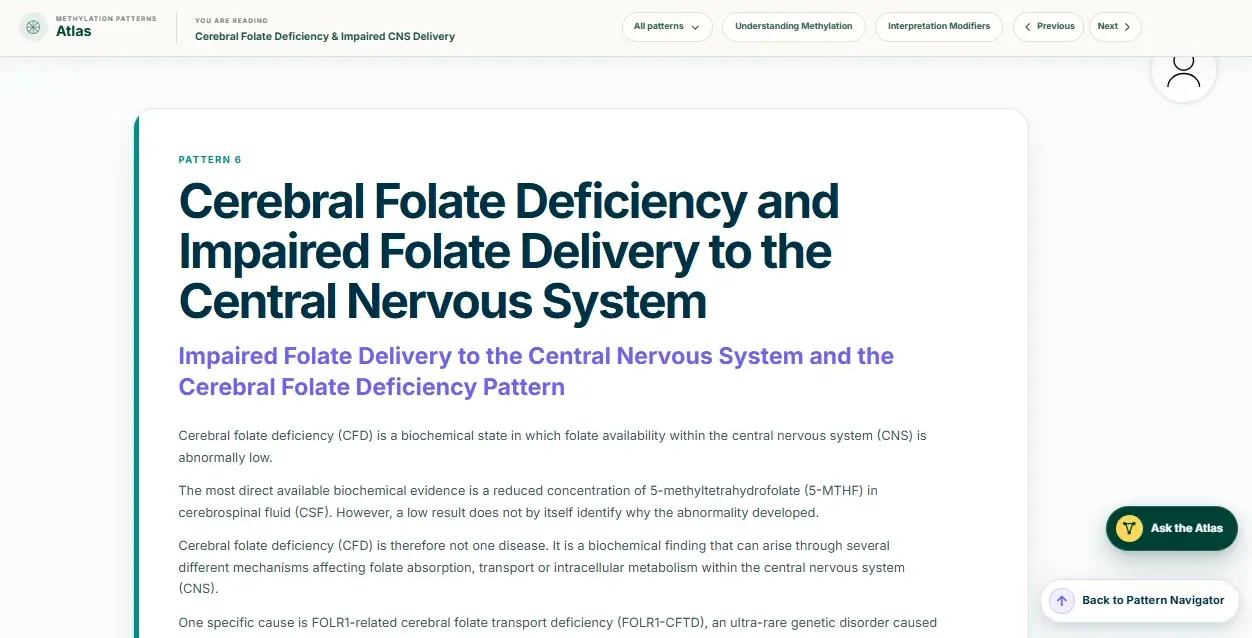Click paragraph starting 'One specific cause is FOLR1-related'
This screenshot has height=638, width=1252.
557,623
